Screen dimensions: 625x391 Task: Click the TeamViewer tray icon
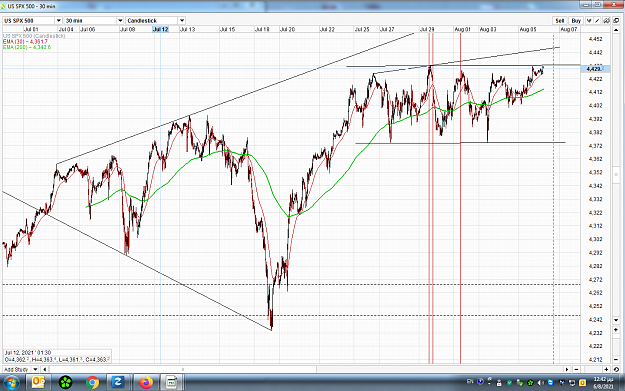coord(551,383)
